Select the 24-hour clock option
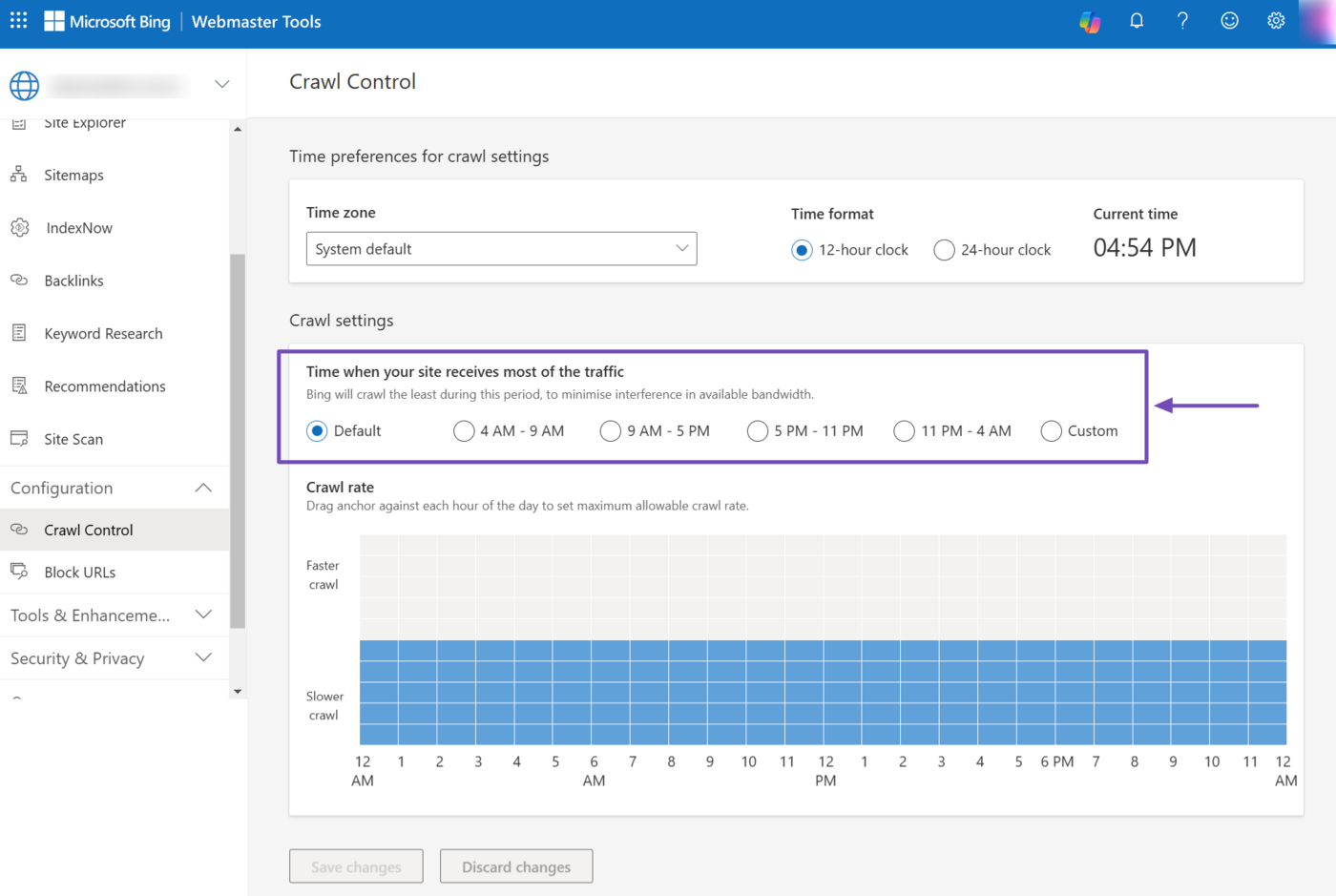The width and height of the screenshot is (1336, 896). [944, 250]
